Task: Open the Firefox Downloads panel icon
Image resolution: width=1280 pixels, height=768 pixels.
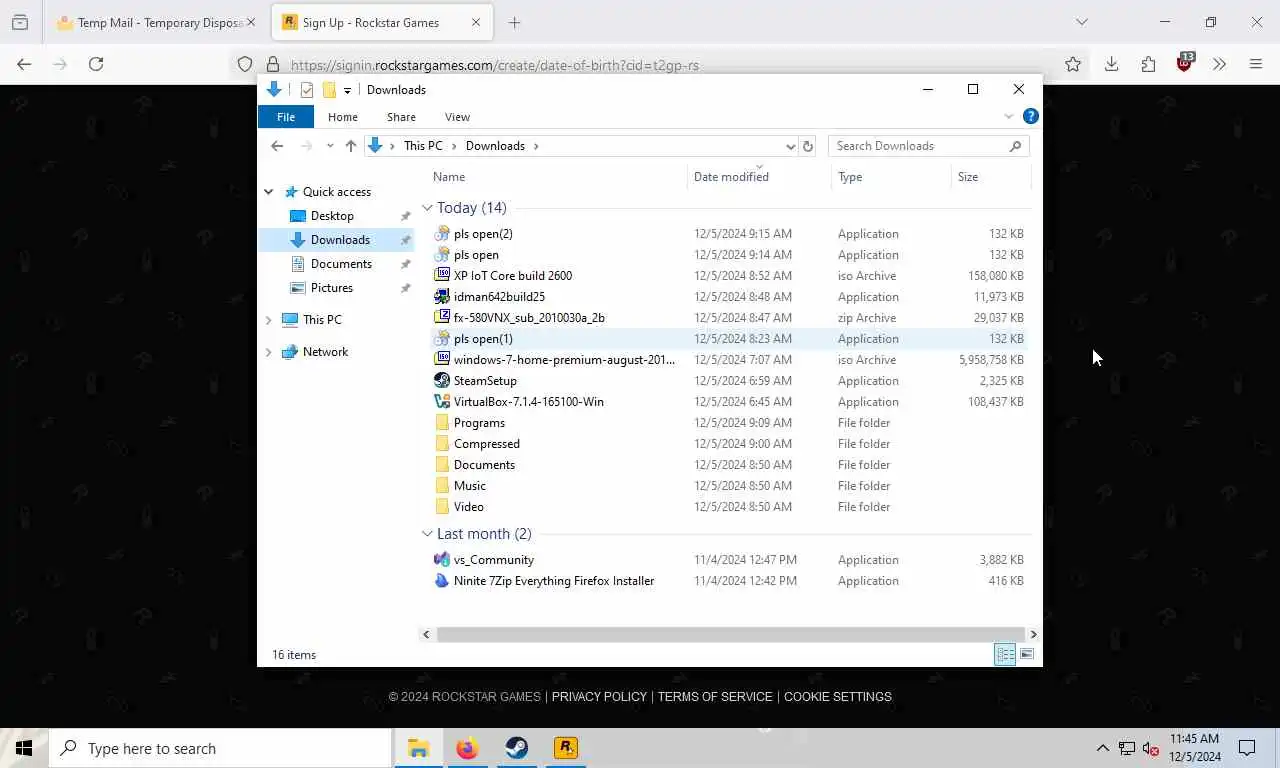Action: coord(1111,64)
